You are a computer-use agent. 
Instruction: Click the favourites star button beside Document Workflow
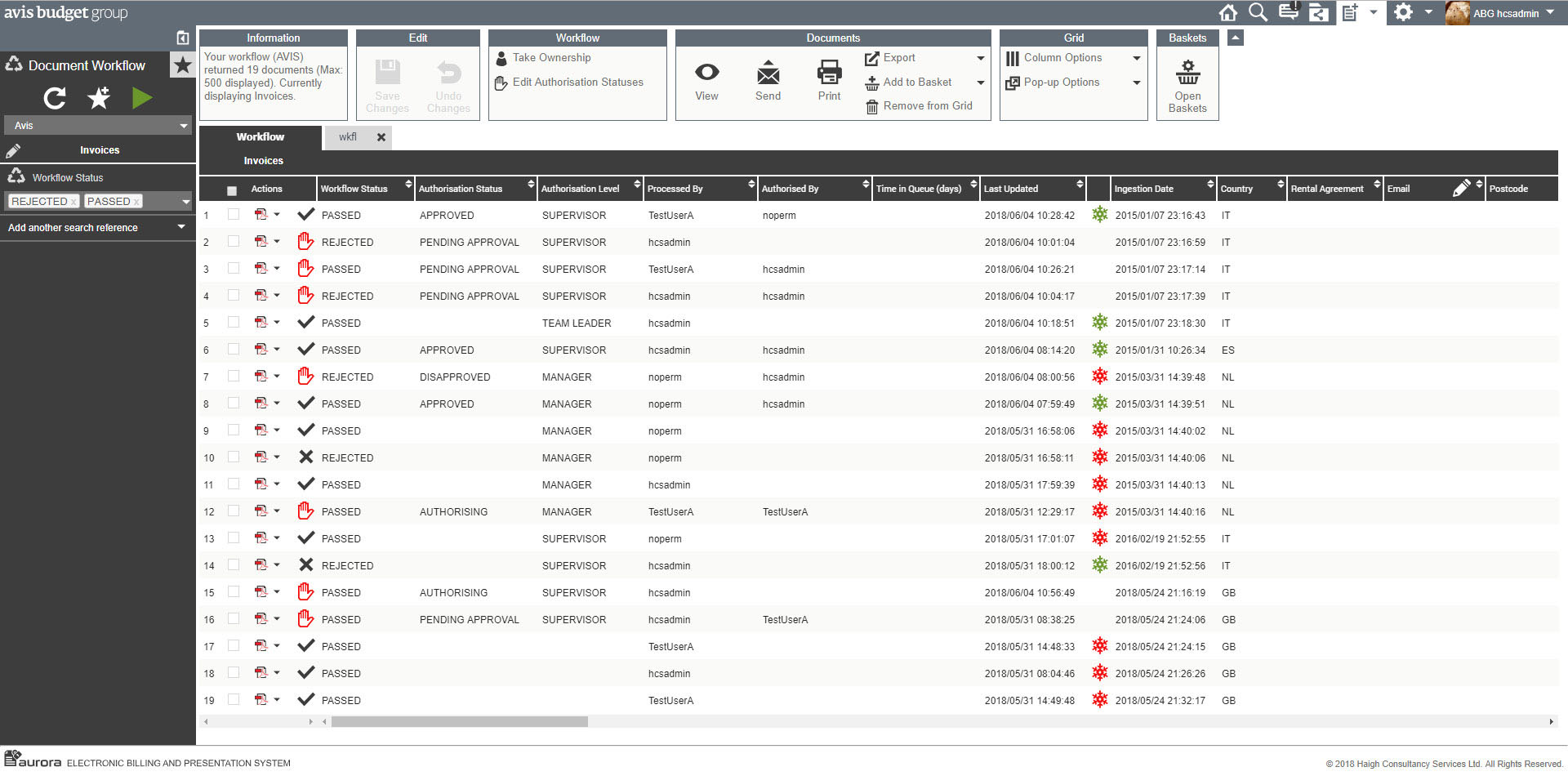182,65
